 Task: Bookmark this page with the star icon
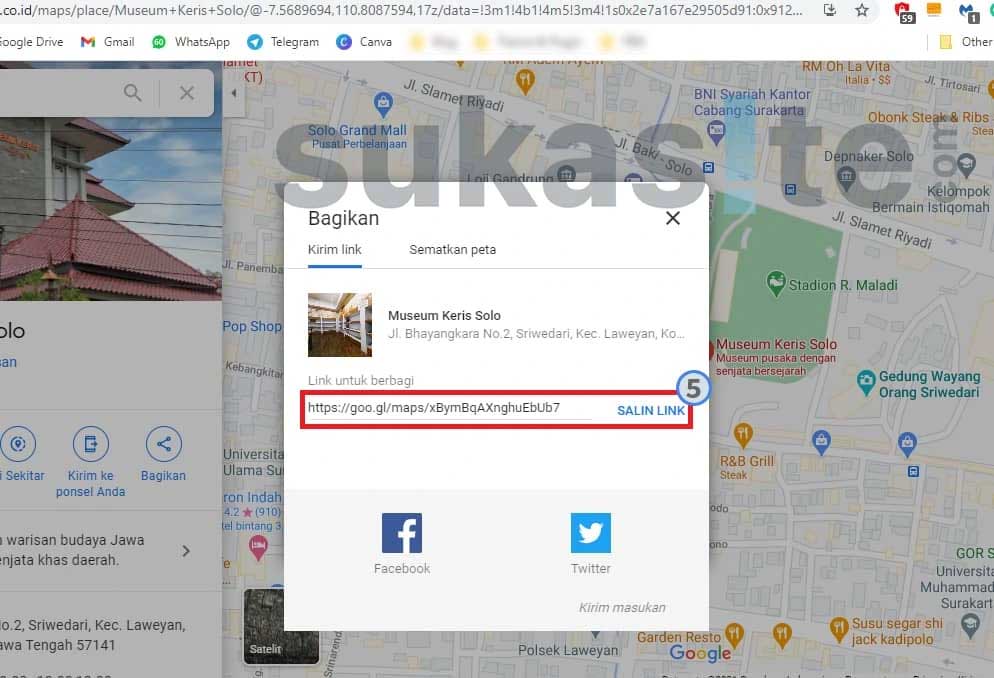[862, 10]
